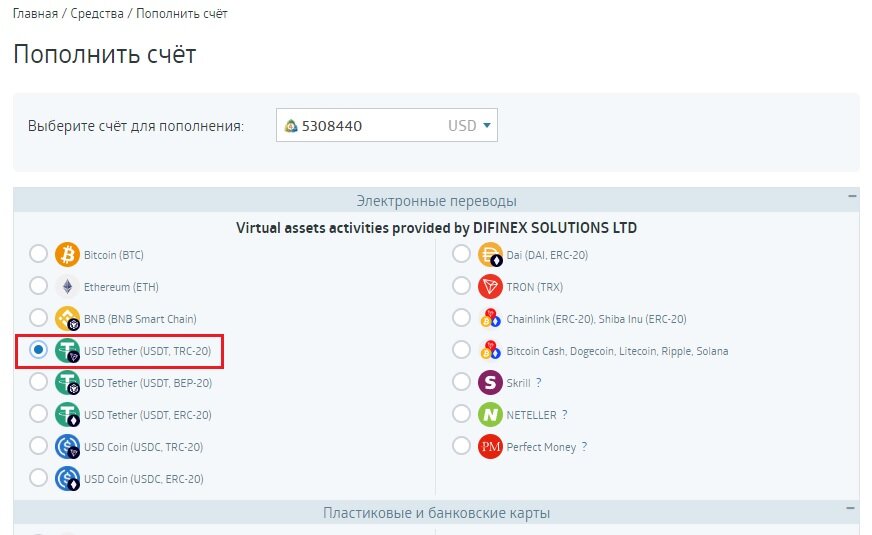This screenshot has height=535, width=872.
Task: Click the USD Tether ERC-20 label text
Action: click(148, 415)
